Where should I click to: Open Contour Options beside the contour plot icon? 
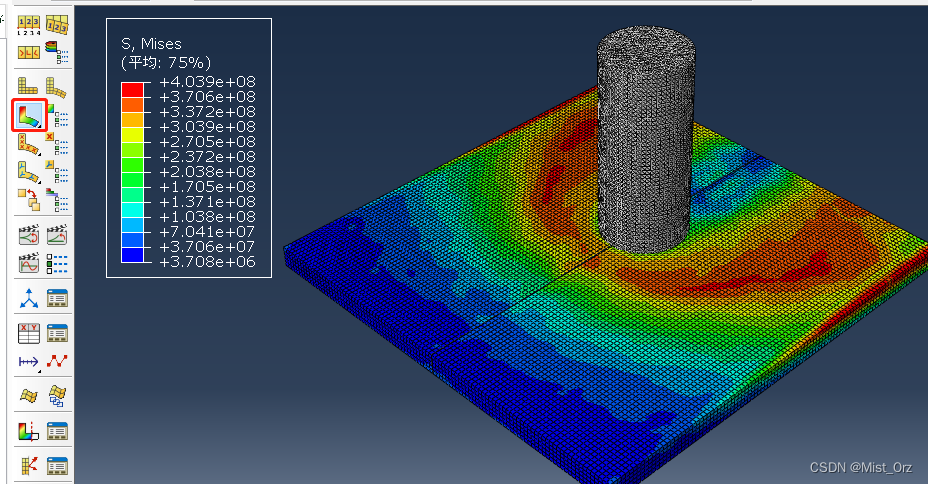(x=58, y=117)
